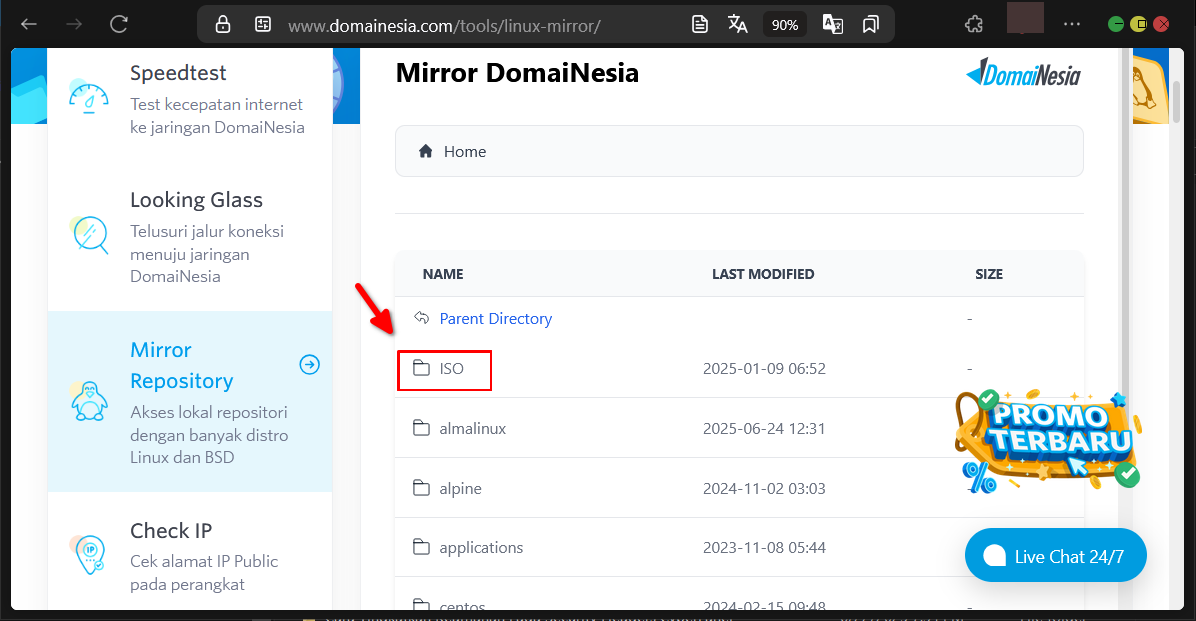Click the ISO folder icon
This screenshot has height=621, width=1196.
421,368
